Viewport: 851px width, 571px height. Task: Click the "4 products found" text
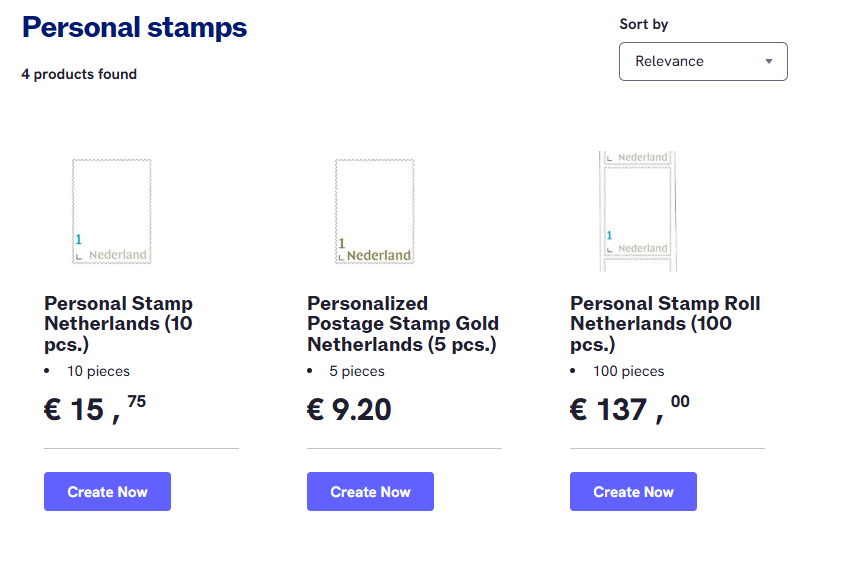79,74
